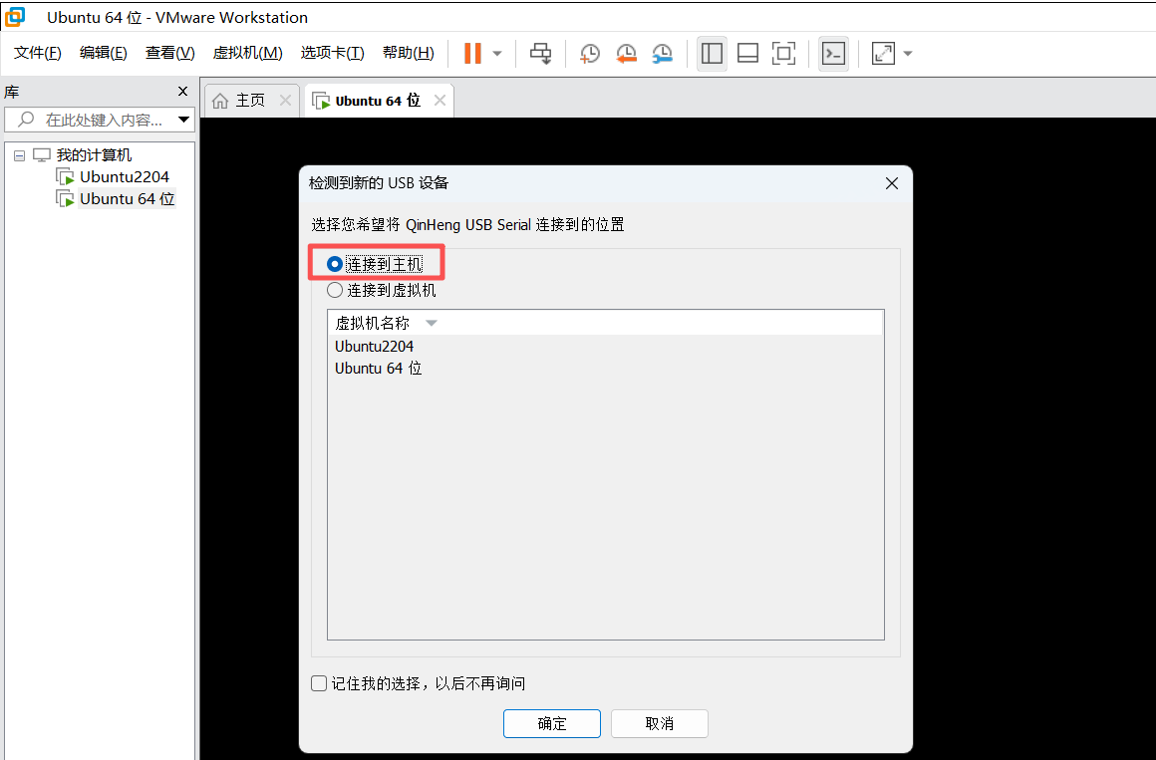Open the dropdown arrow beside the pause icon
Screen dimensions: 1156x760
(x=498, y=53)
